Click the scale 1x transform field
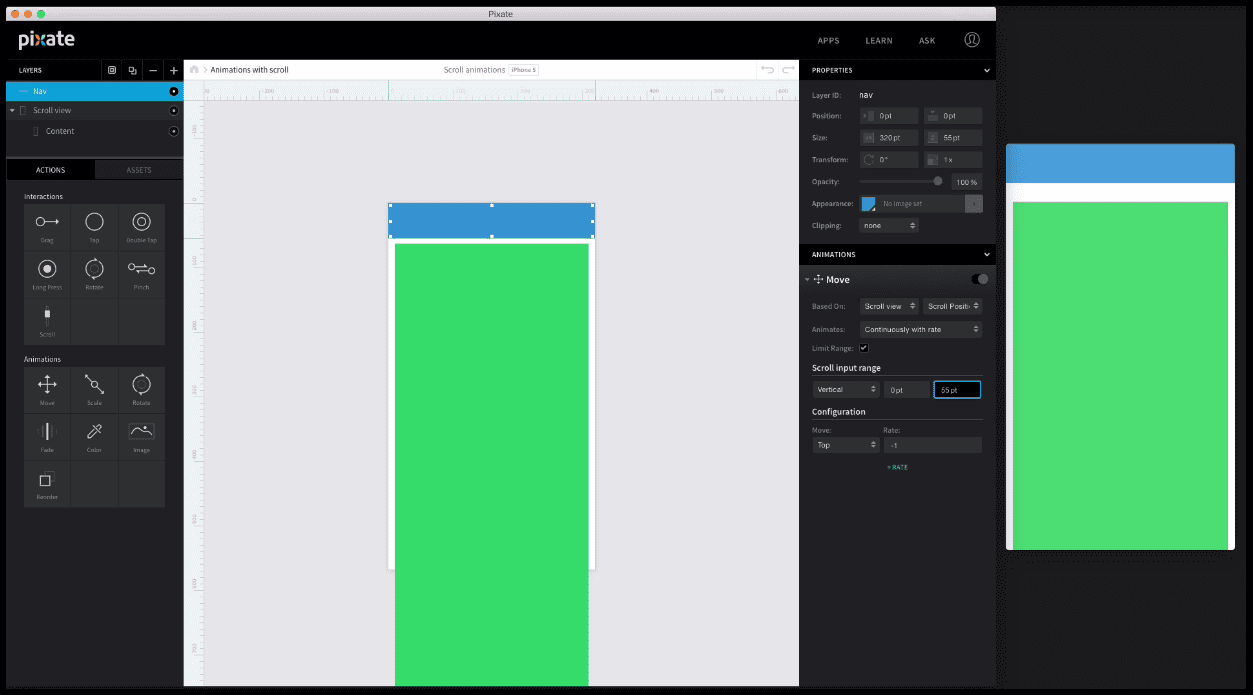This screenshot has height=695, width=1253. 952,160
